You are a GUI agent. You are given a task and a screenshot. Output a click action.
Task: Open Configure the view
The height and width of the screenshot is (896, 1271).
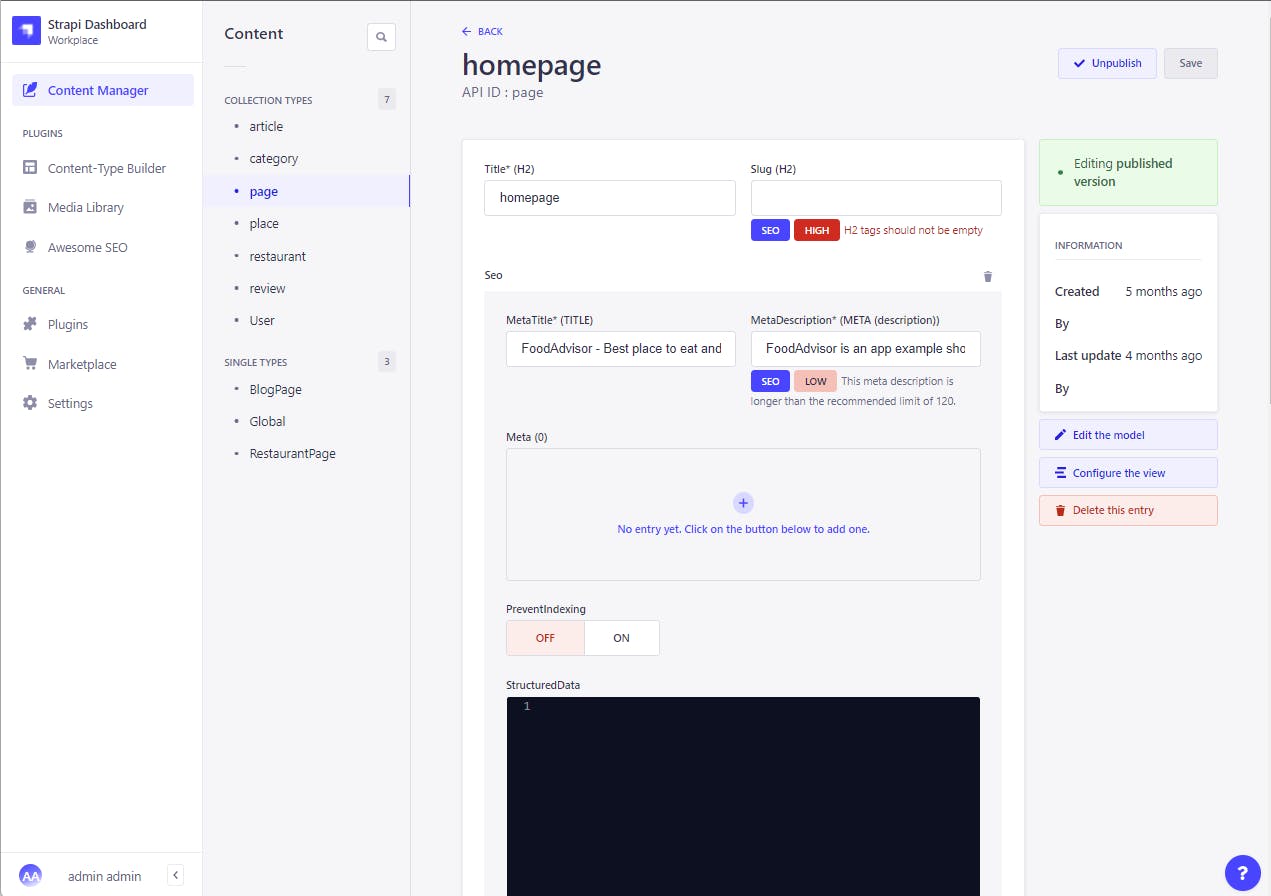click(1128, 472)
